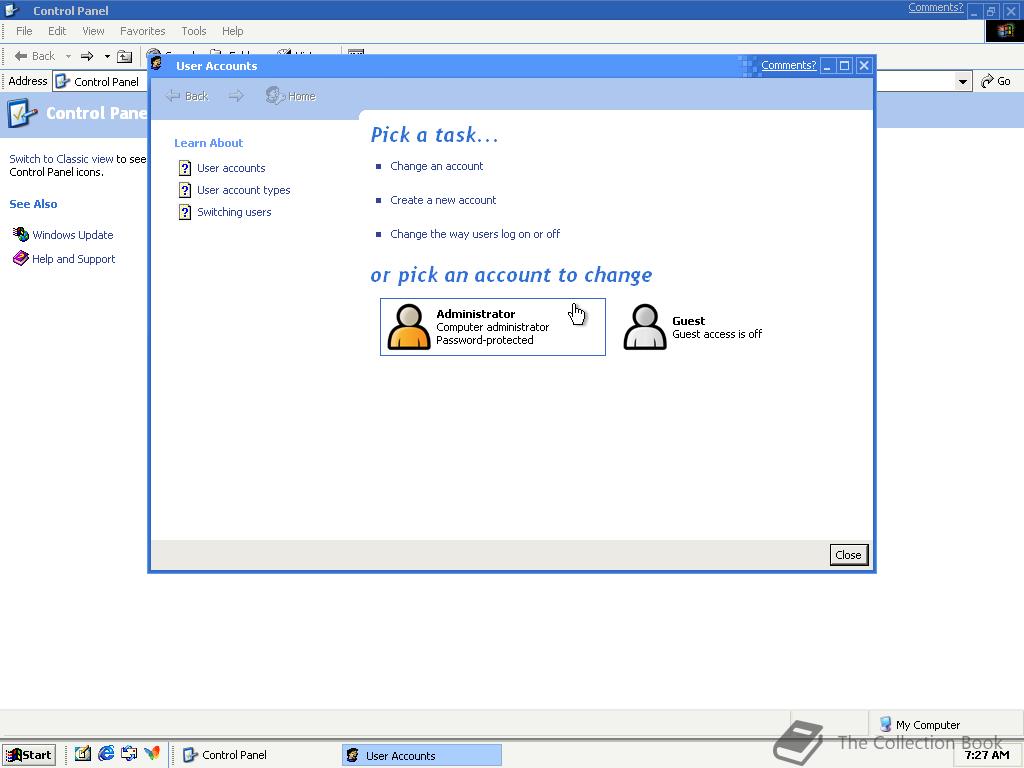Select the Administrator account picture
The image size is (1024, 768).
tap(409, 327)
